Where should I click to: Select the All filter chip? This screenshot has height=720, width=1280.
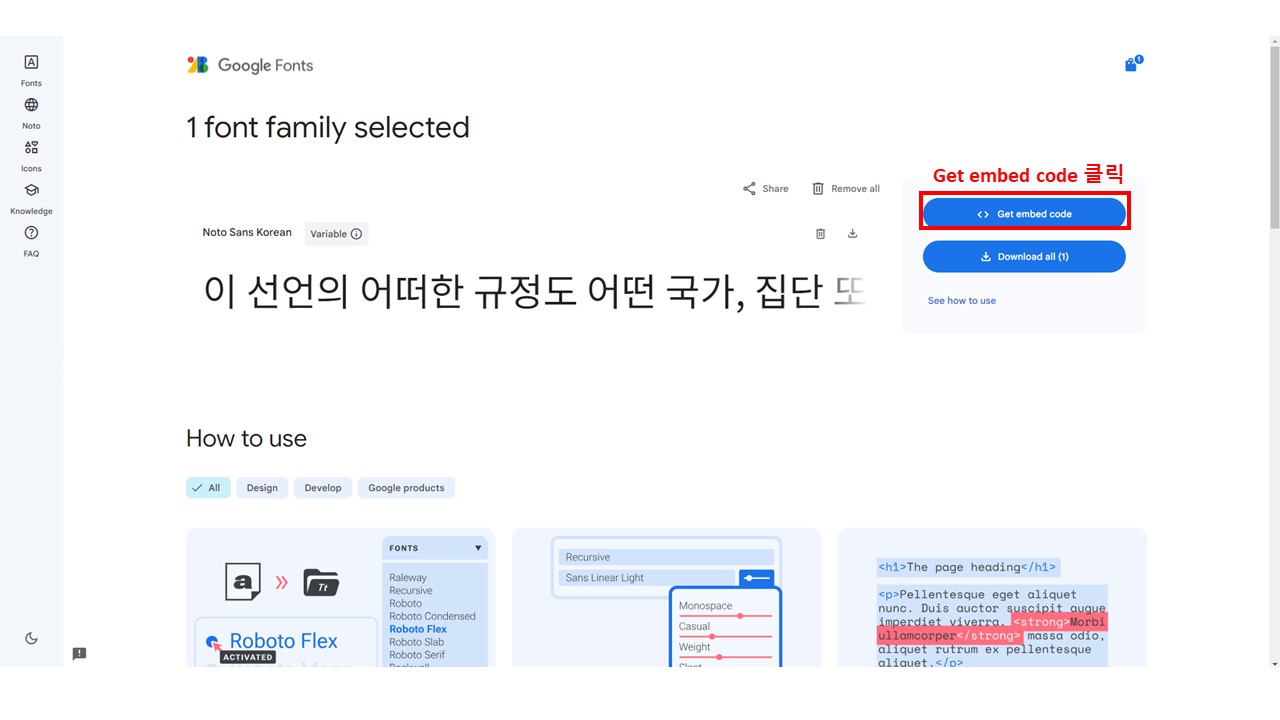point(208,488)
